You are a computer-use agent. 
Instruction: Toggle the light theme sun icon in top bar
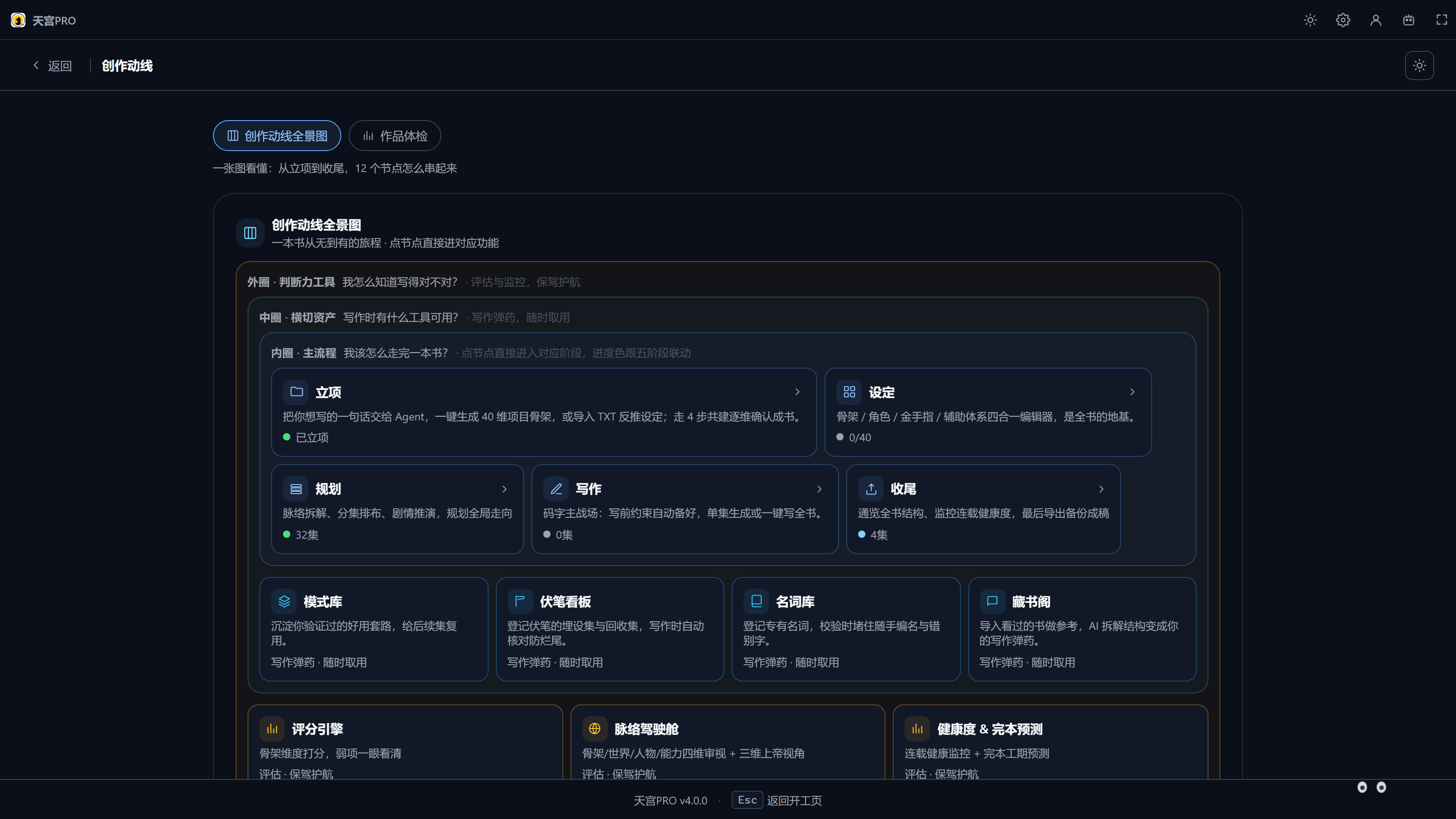1310,20
